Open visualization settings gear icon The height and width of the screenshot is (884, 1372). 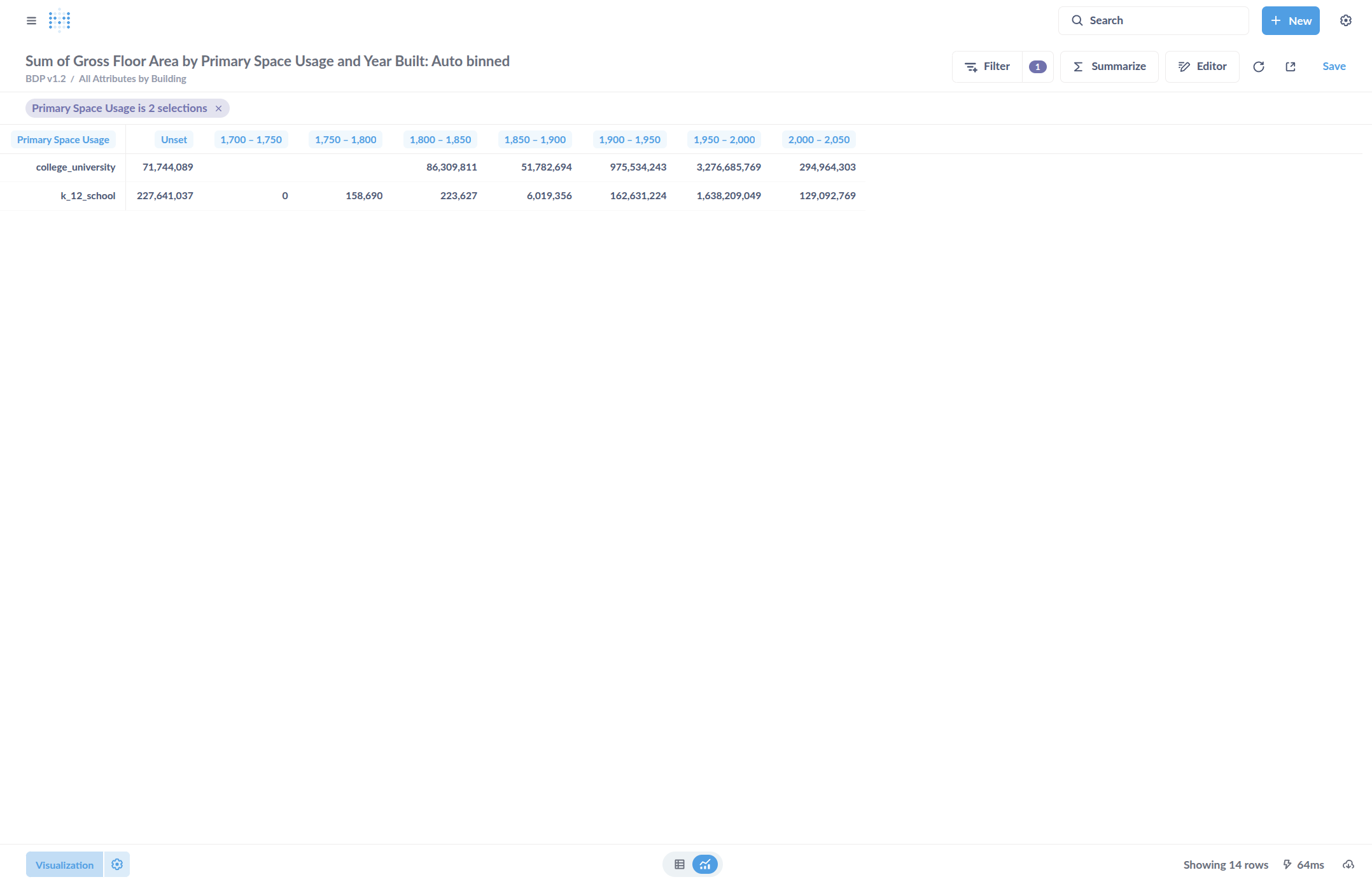(x=116, y=864)
